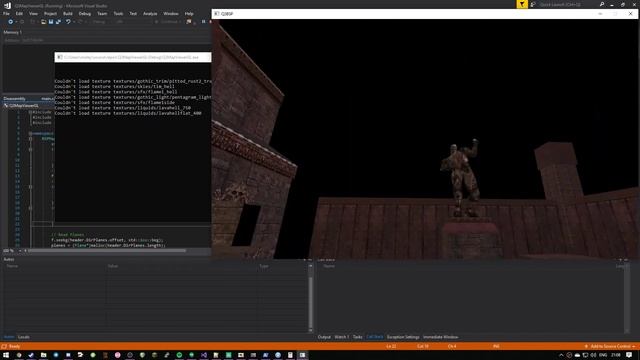The width and height of the screenshot is (640, 360).
Task: Click the volume icon in system tray
Action: (x=593, y=355)
